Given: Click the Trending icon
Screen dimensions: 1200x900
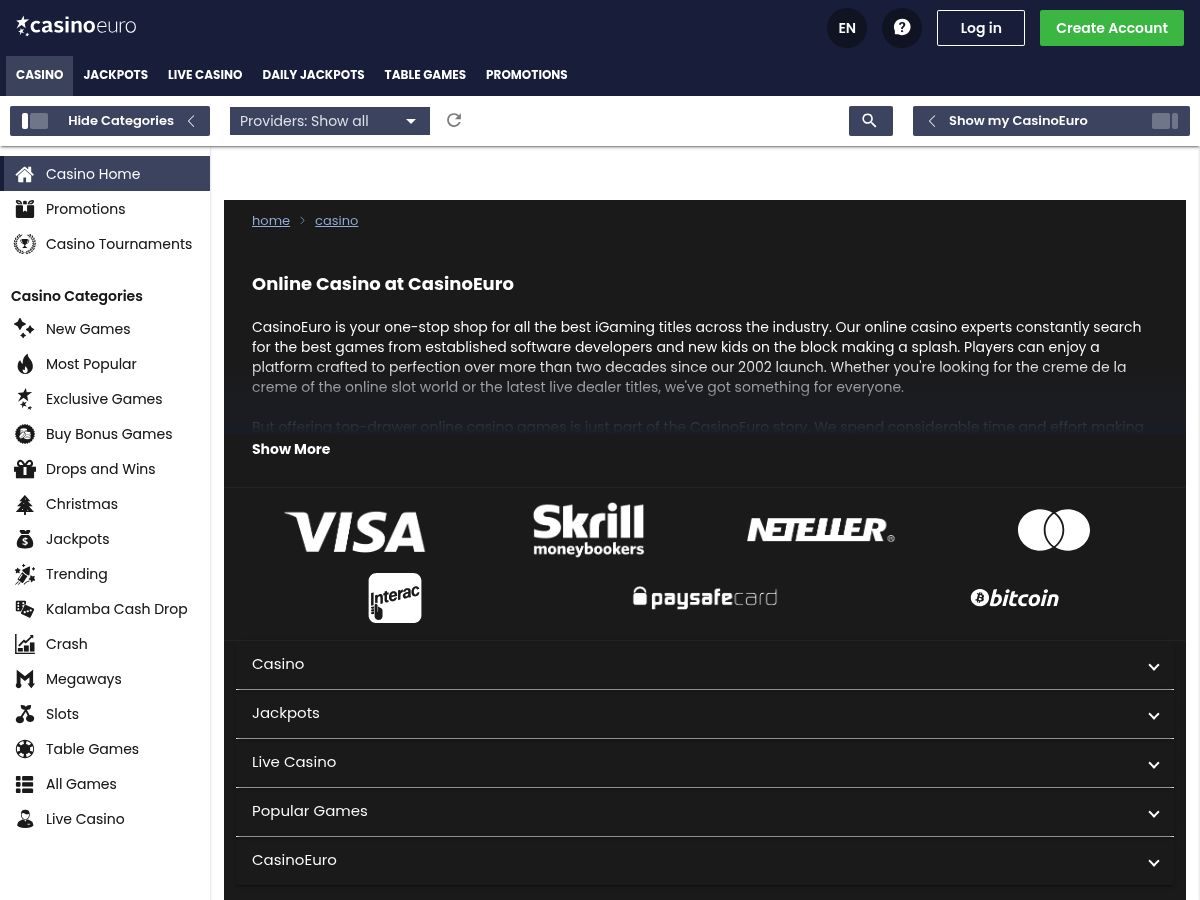Looking at the screenshot, I should 25,574.
